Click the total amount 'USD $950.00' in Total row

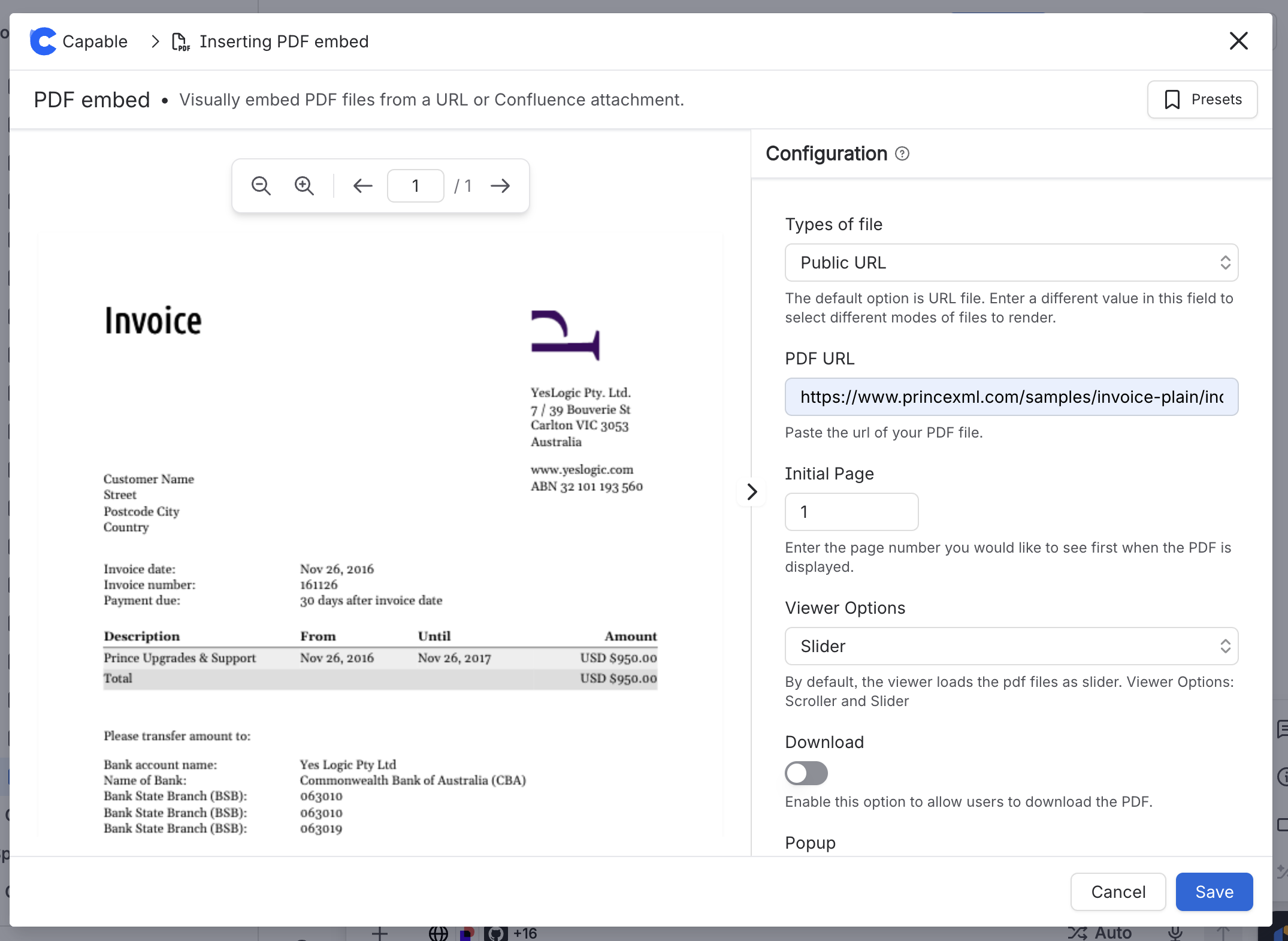click(x=618, y=678)
